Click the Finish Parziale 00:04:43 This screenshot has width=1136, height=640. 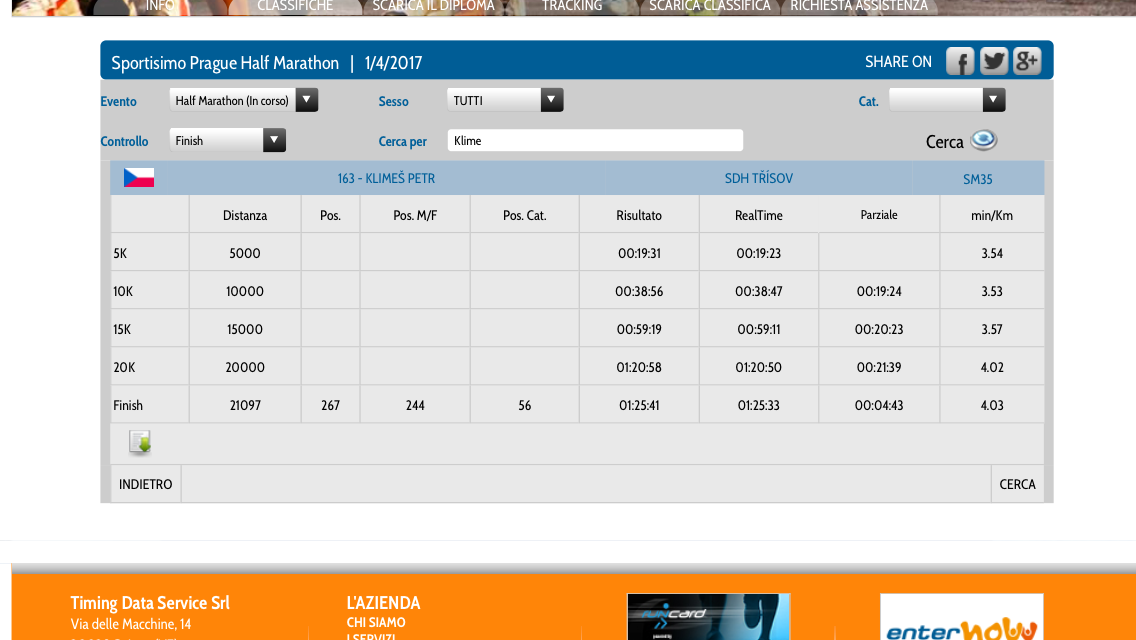coord(879,405)
